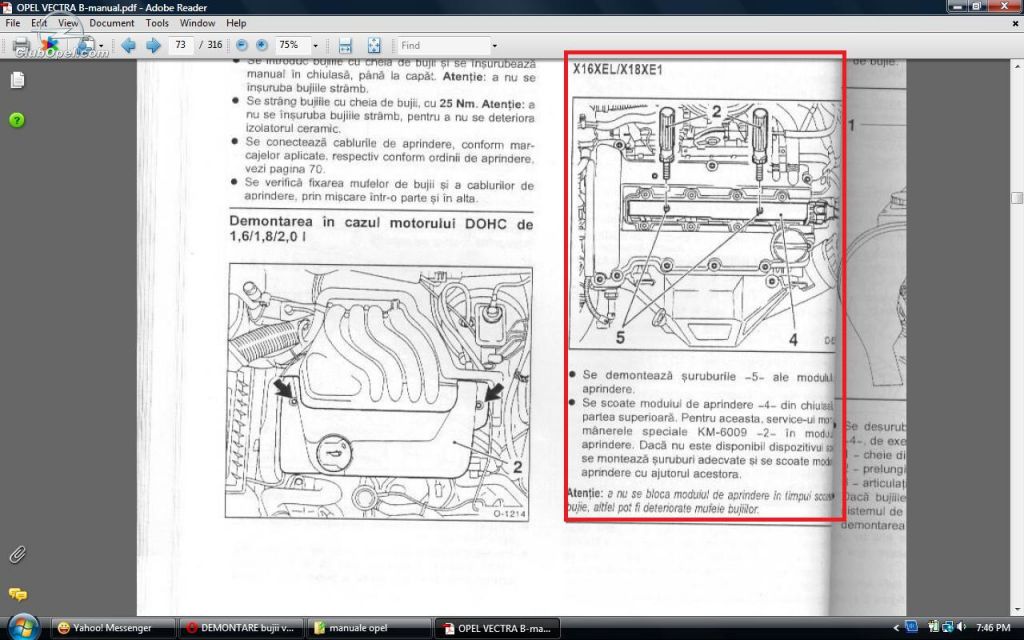Open the Windows Start orb

tap(24, 628)
